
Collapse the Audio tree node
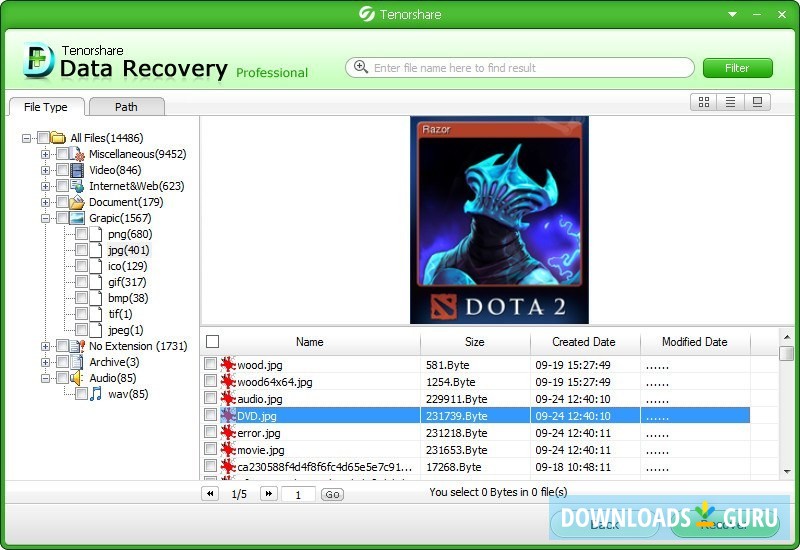(45, 379)
